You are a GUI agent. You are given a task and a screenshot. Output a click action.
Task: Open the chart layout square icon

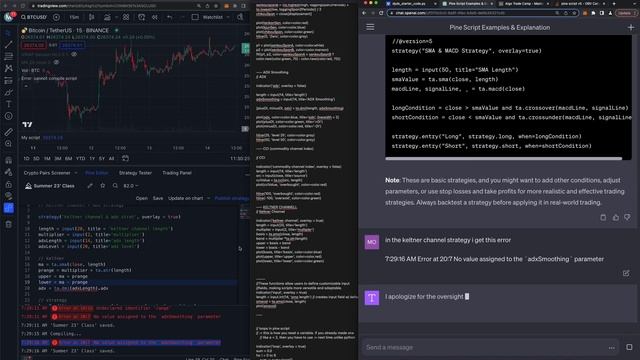[x=195, y=17]
